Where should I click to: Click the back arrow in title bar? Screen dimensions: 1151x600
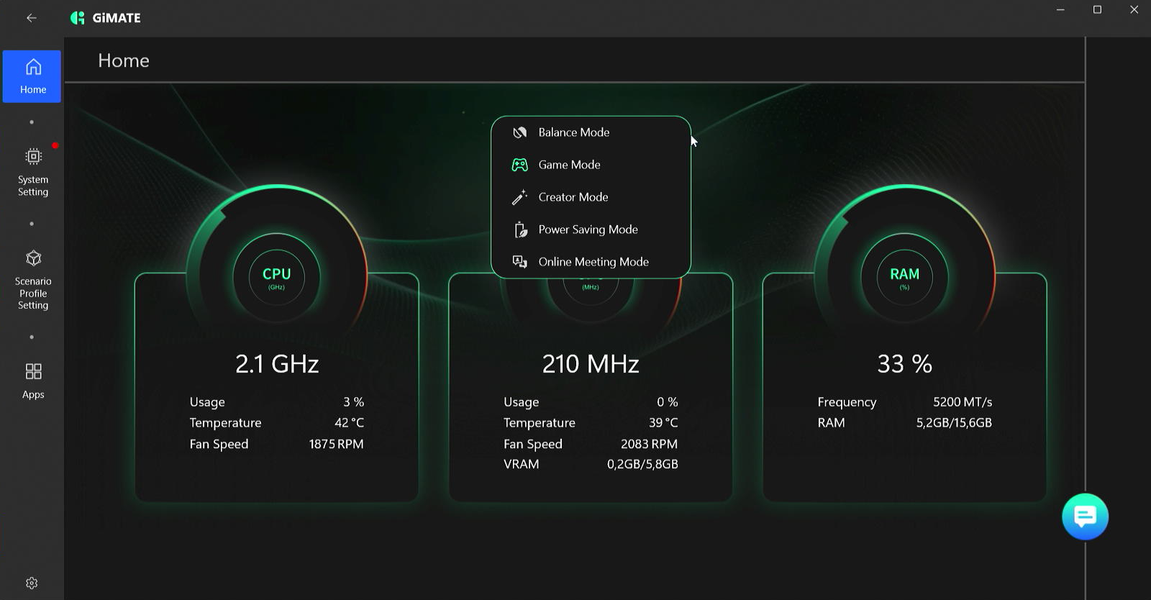pos(32,18)
